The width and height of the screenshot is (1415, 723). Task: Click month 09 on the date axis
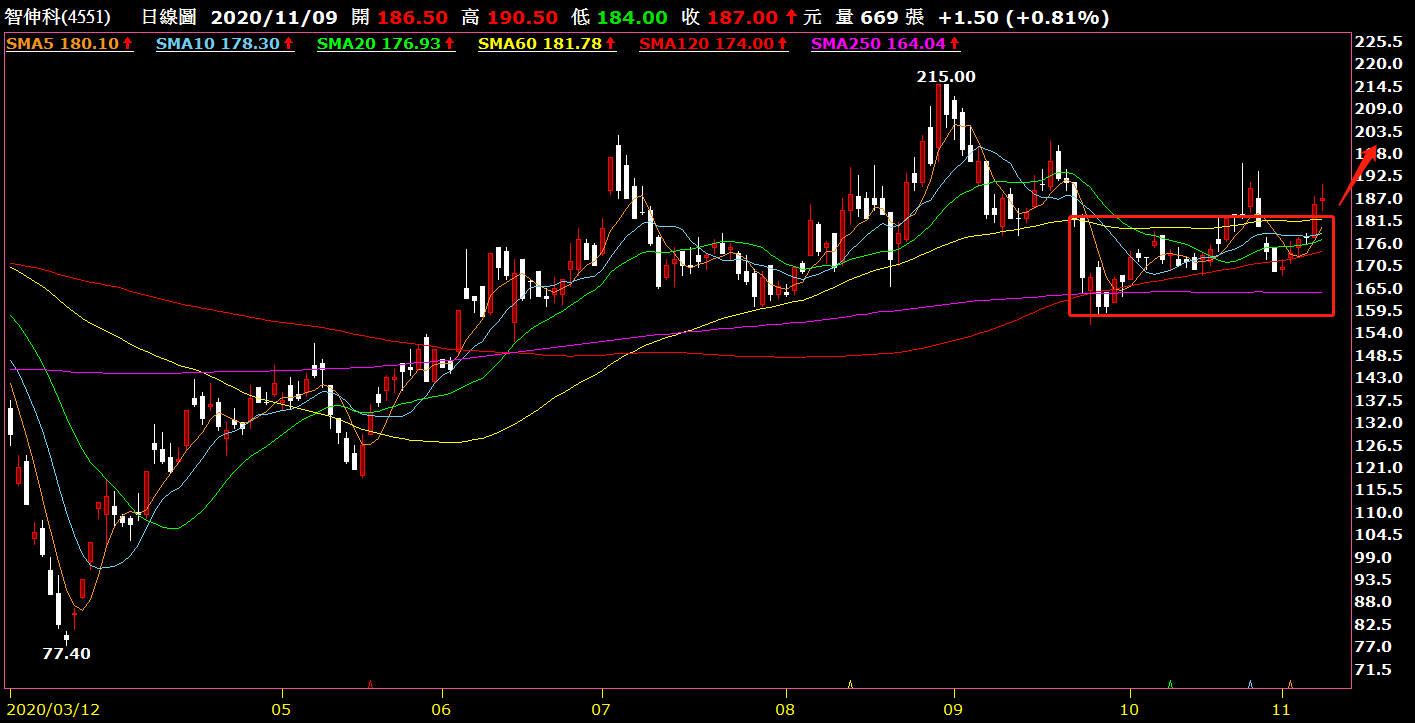click(x=955, y=706)
